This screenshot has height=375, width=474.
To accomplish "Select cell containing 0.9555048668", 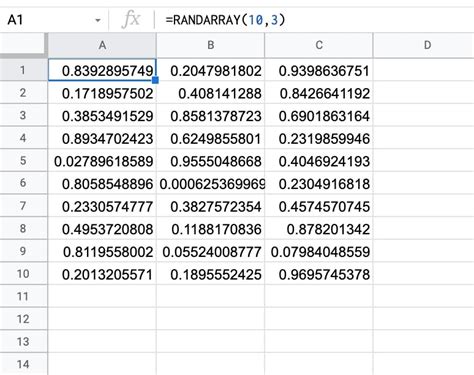I will pyautogui.click(x=210, y=161).
